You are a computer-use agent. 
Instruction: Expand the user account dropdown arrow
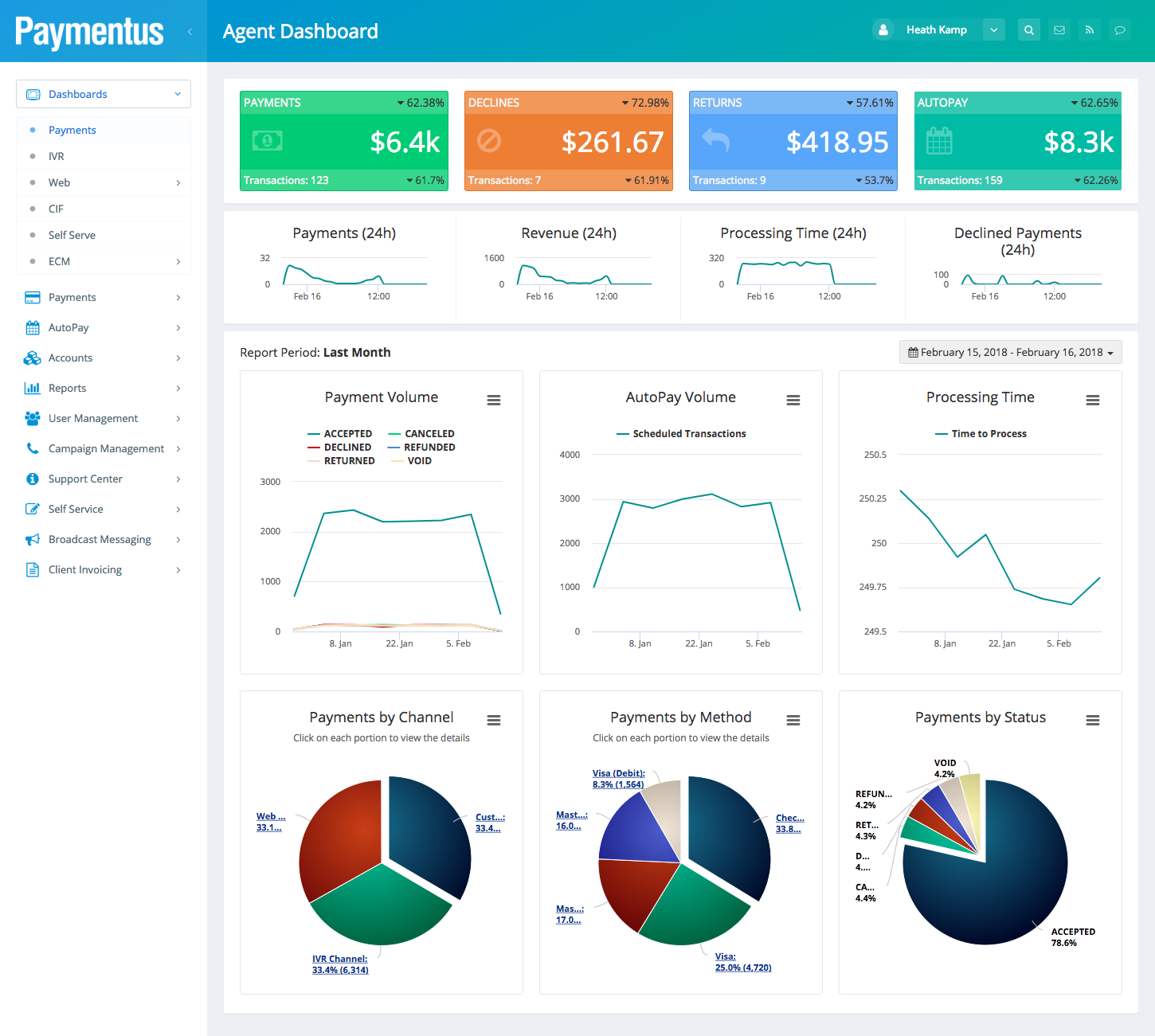click(x=993, y=30)
